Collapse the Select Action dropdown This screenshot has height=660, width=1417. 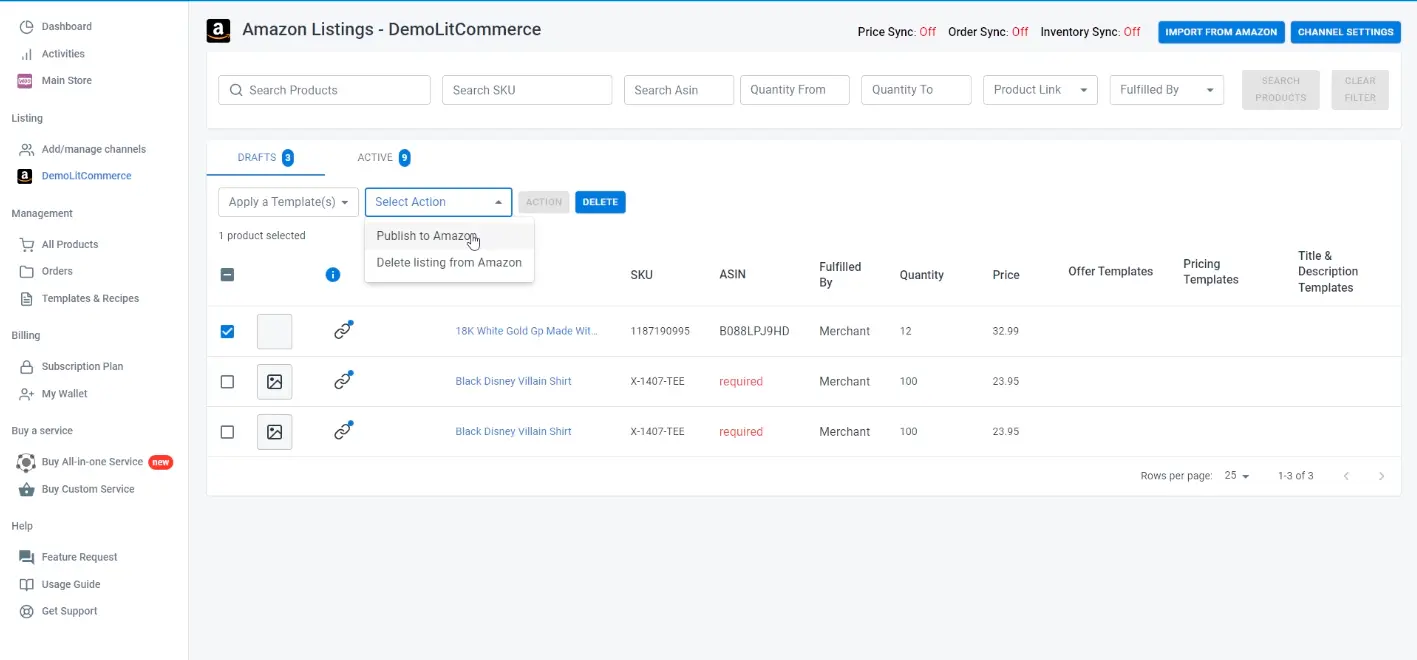438,202
